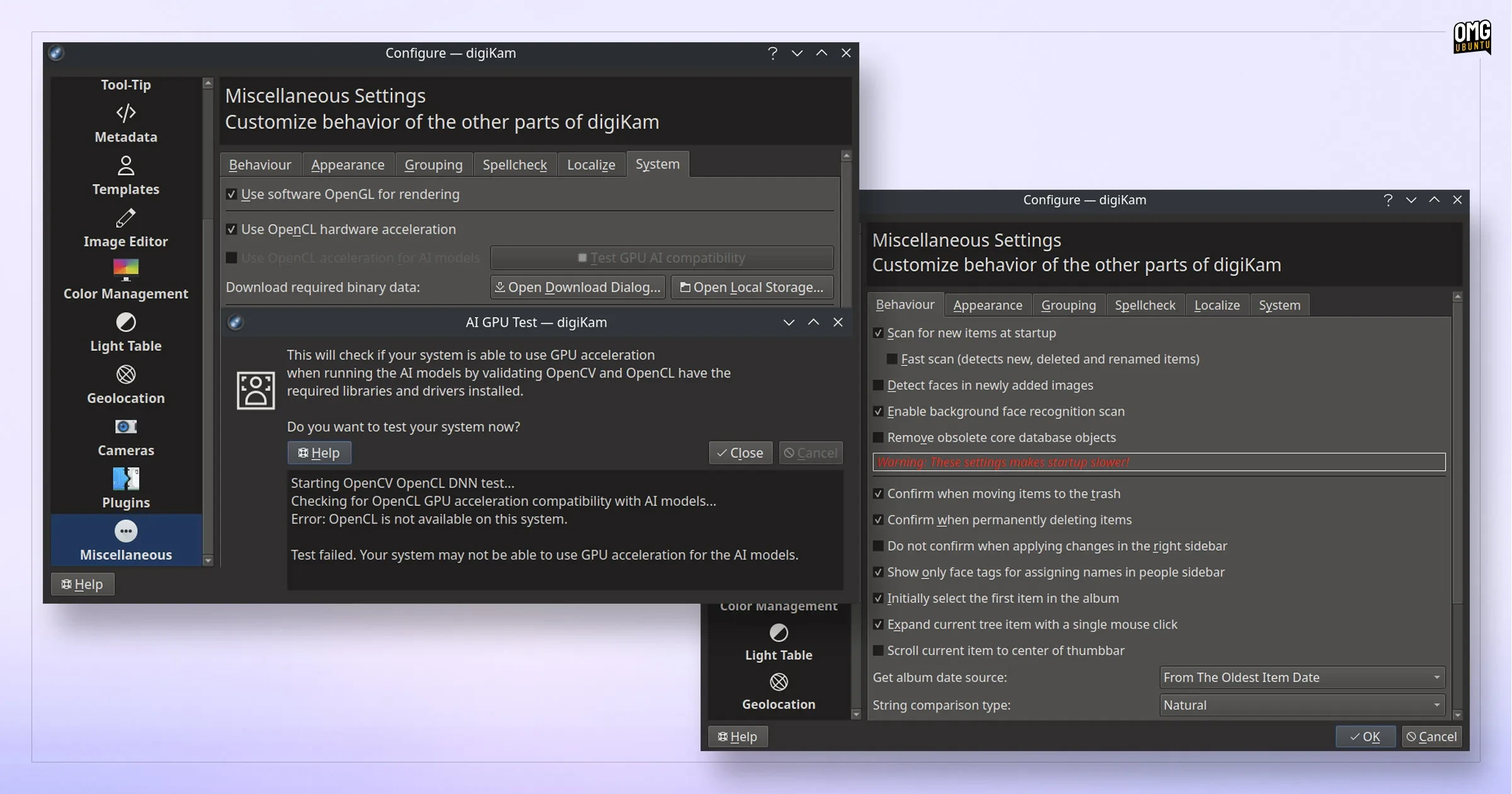1512x794 pixels.
Task: Switch to Spellcheck tab in right window
Action: [1145, 305]
